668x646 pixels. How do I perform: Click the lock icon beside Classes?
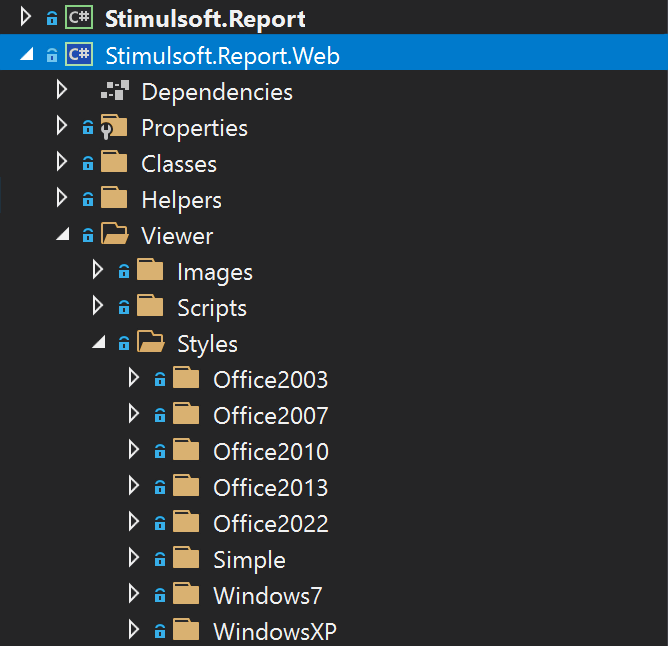click(88, 163)
